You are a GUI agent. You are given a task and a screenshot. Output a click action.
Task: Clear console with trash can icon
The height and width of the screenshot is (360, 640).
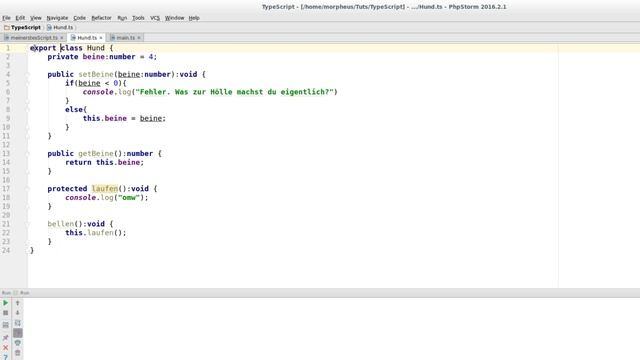click(x=18, y=353)
